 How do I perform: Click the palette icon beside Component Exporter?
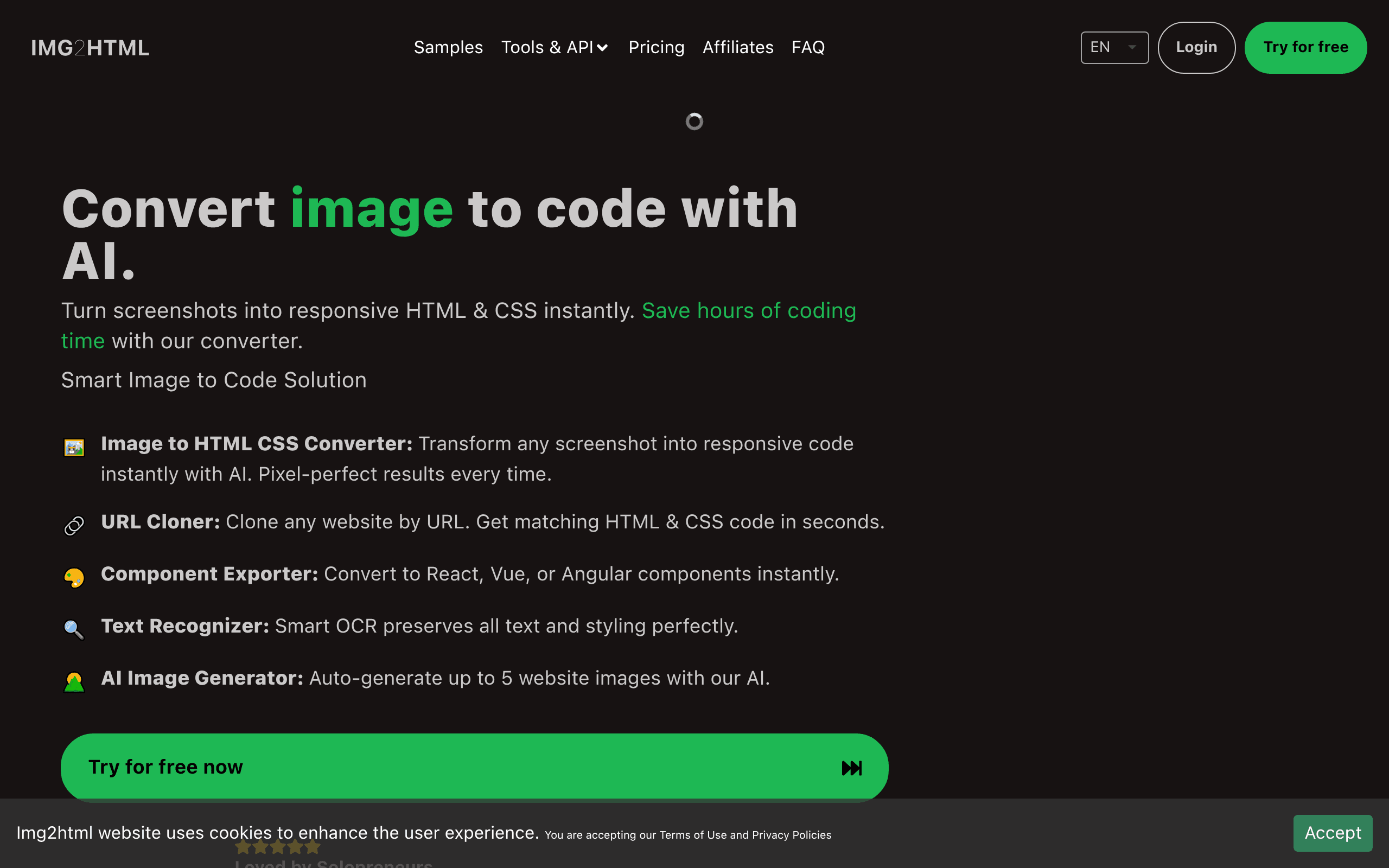[74, 578]
